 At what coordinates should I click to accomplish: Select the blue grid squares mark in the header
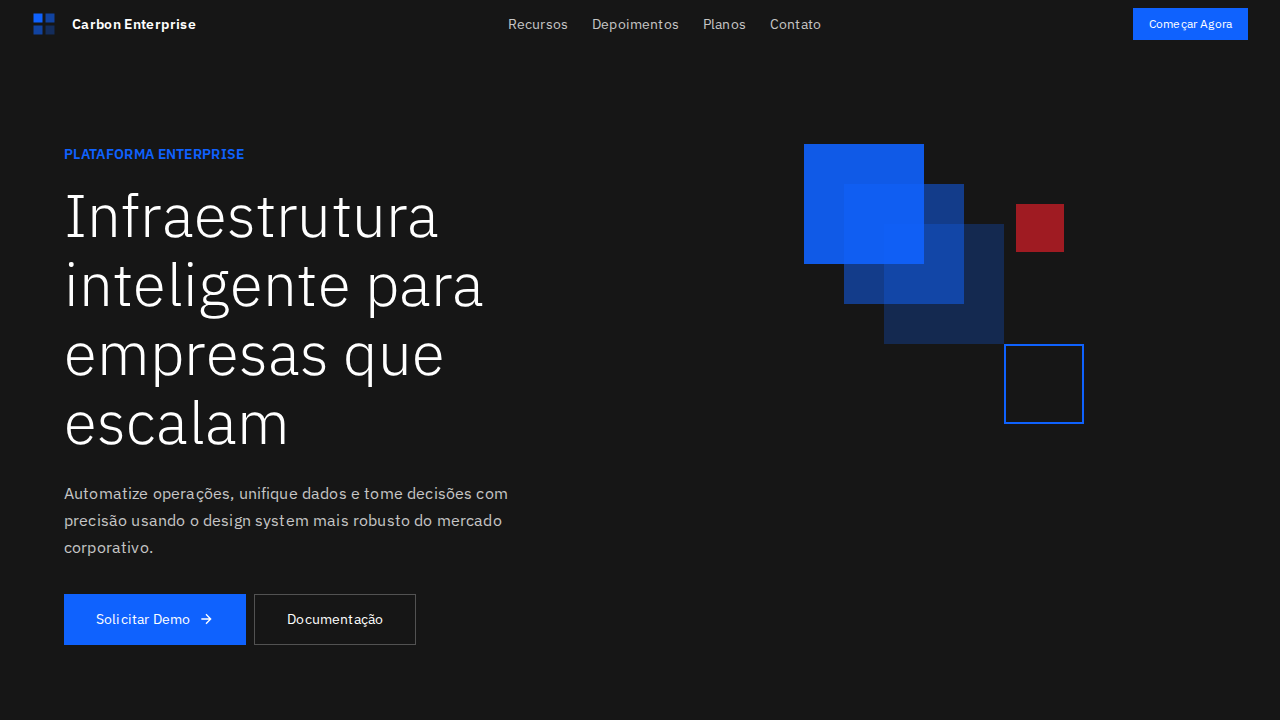44,23
